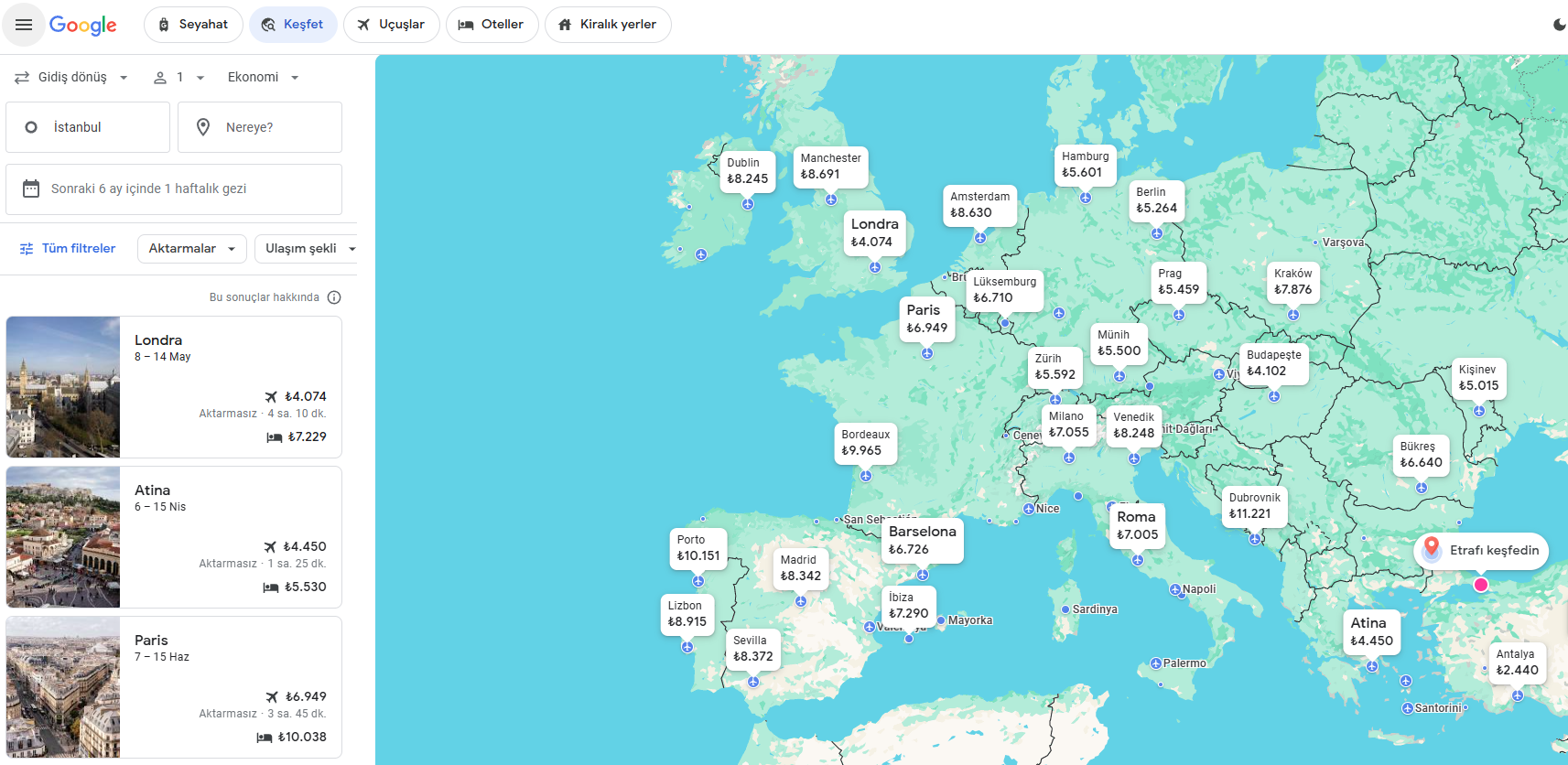The height and width of the screenshot is (765, 1568).
Task: Open the Kiralık yerler tab
Action: point(607,25)
